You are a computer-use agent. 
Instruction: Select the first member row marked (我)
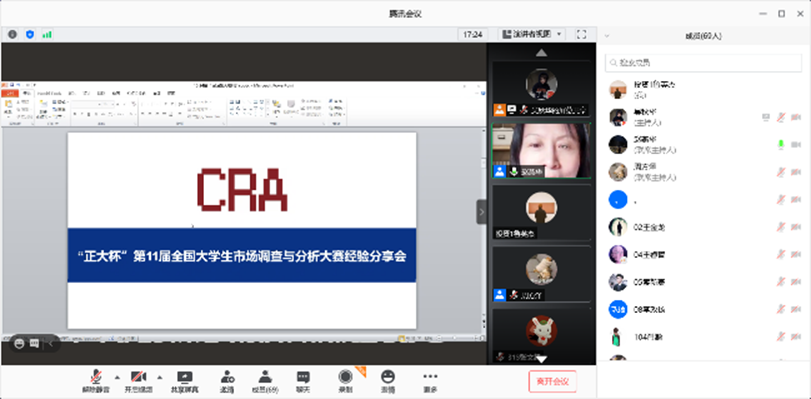click(x=703, y=90)
